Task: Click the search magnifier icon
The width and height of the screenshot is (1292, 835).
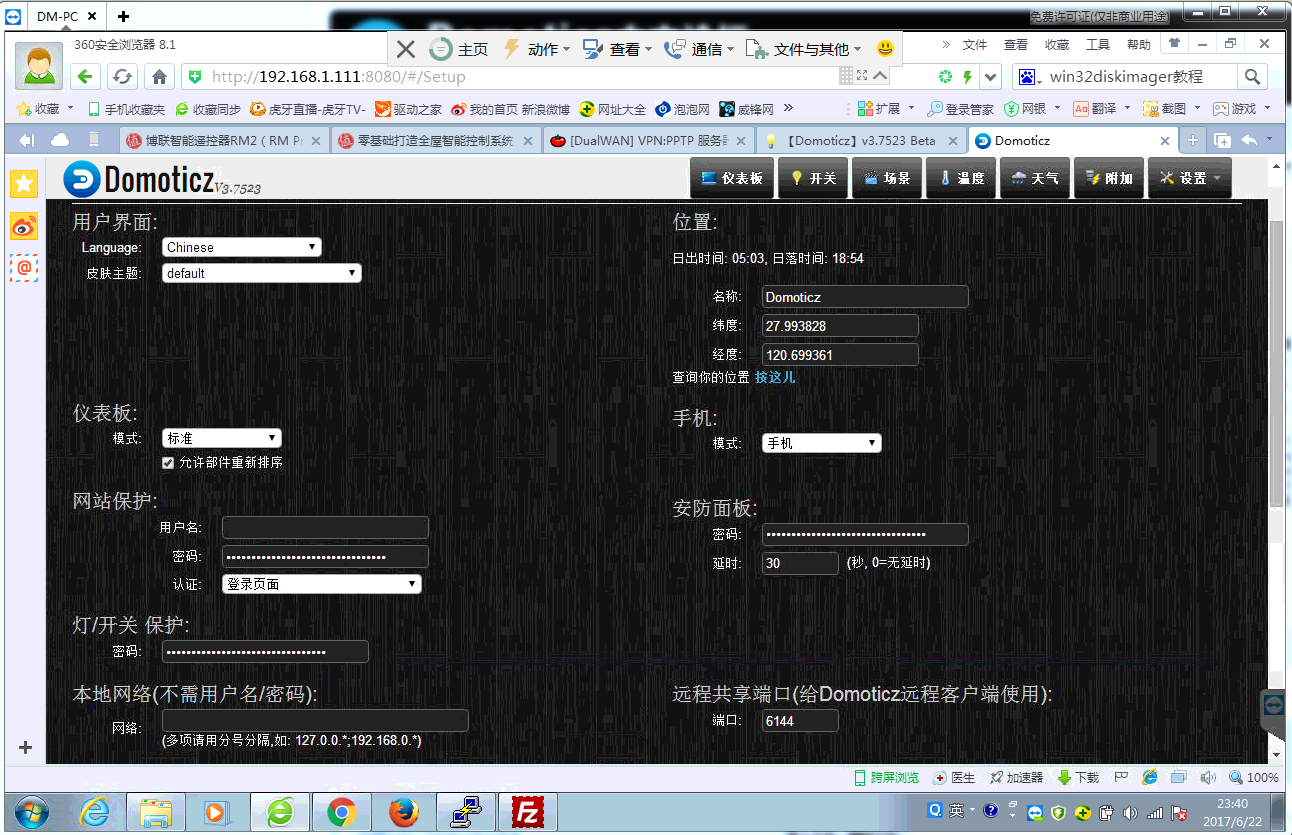Action: 1251,76
